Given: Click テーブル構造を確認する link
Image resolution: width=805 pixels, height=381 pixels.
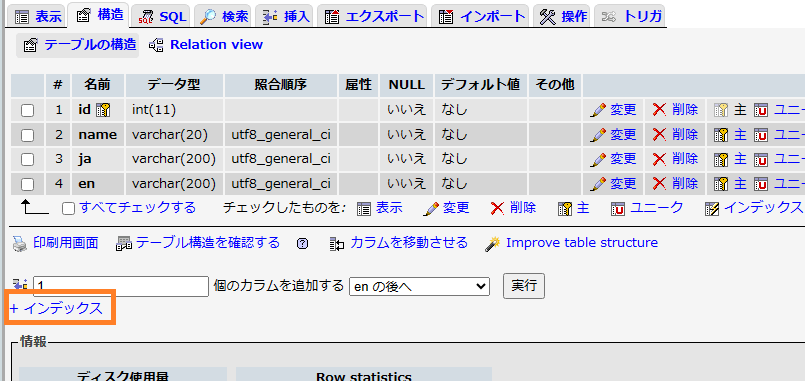Looking at the screenshot, I should pos(208,242).
